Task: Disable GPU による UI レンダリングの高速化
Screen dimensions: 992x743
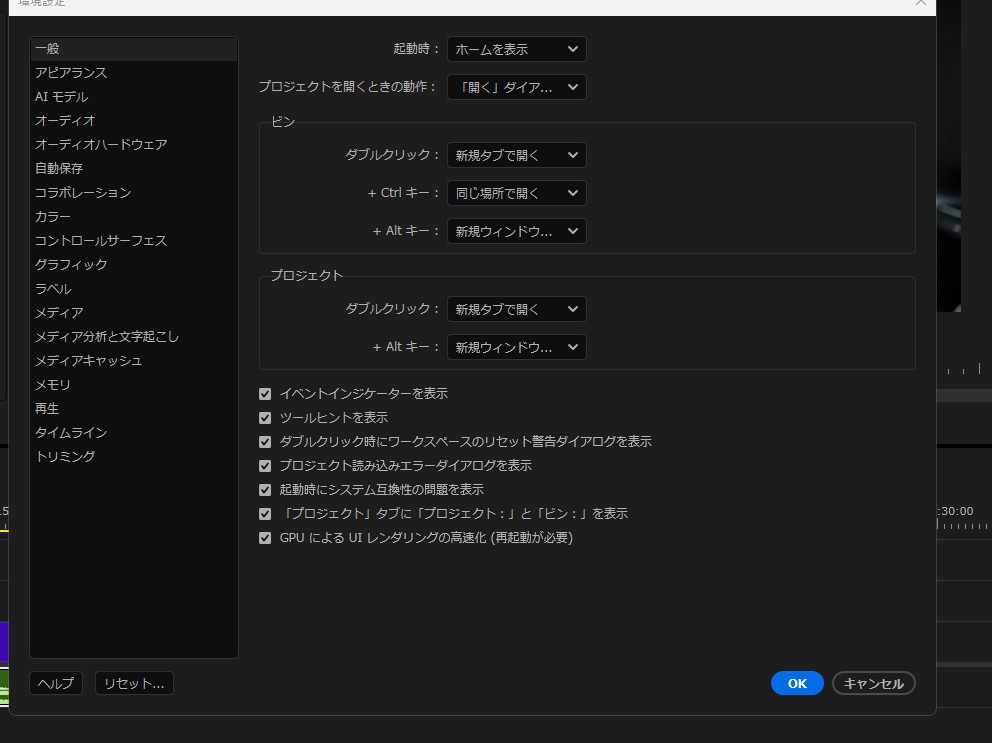Action: click(x=265, y=538)
